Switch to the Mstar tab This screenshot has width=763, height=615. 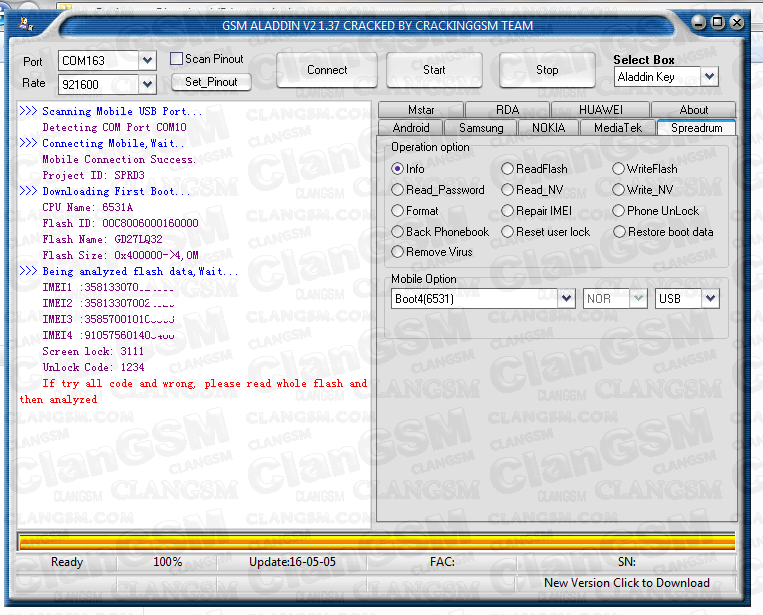(421, 110)
